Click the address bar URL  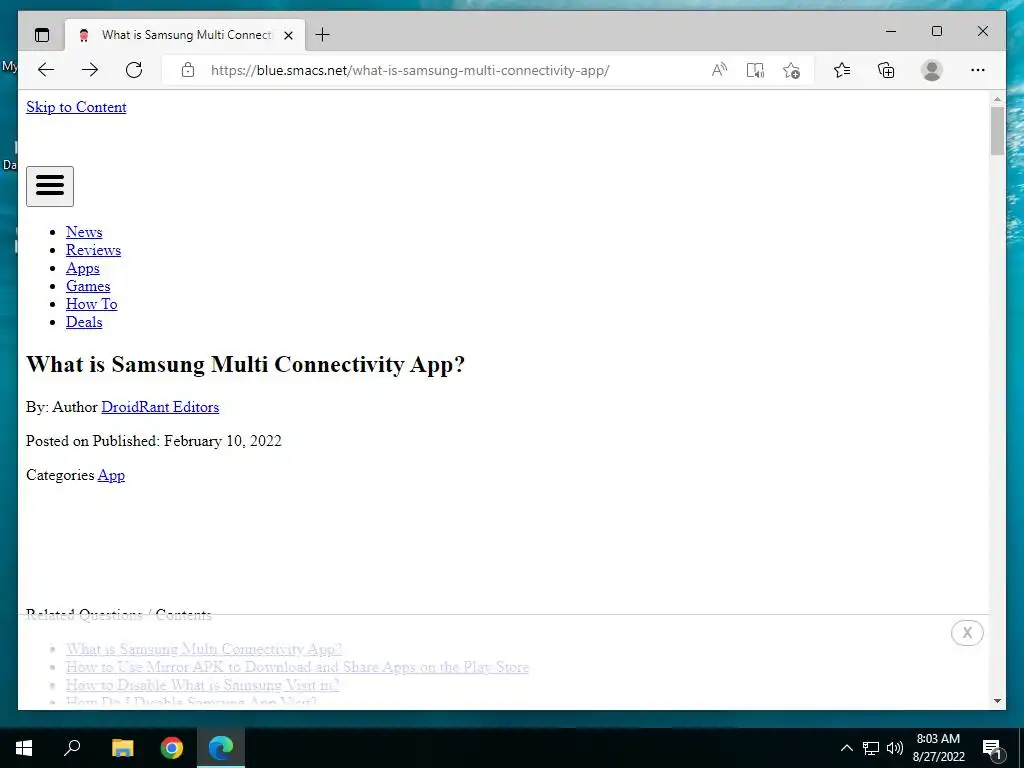click(x=410, y=70)
